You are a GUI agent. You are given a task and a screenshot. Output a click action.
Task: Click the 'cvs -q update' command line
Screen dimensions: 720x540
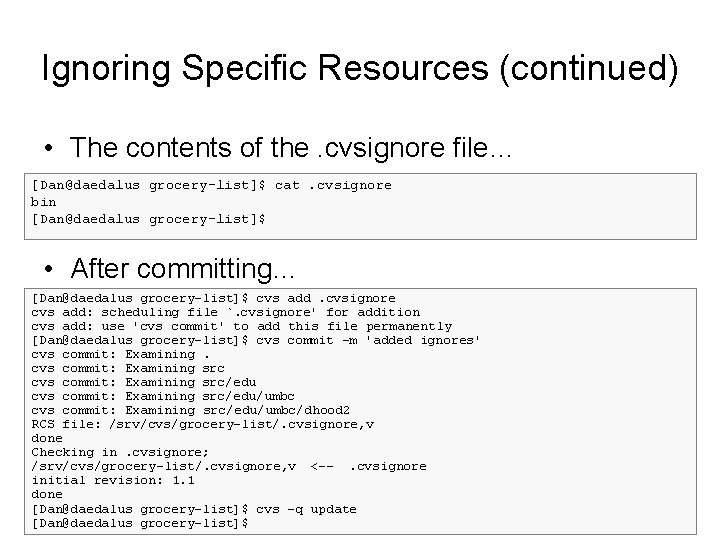194,509
